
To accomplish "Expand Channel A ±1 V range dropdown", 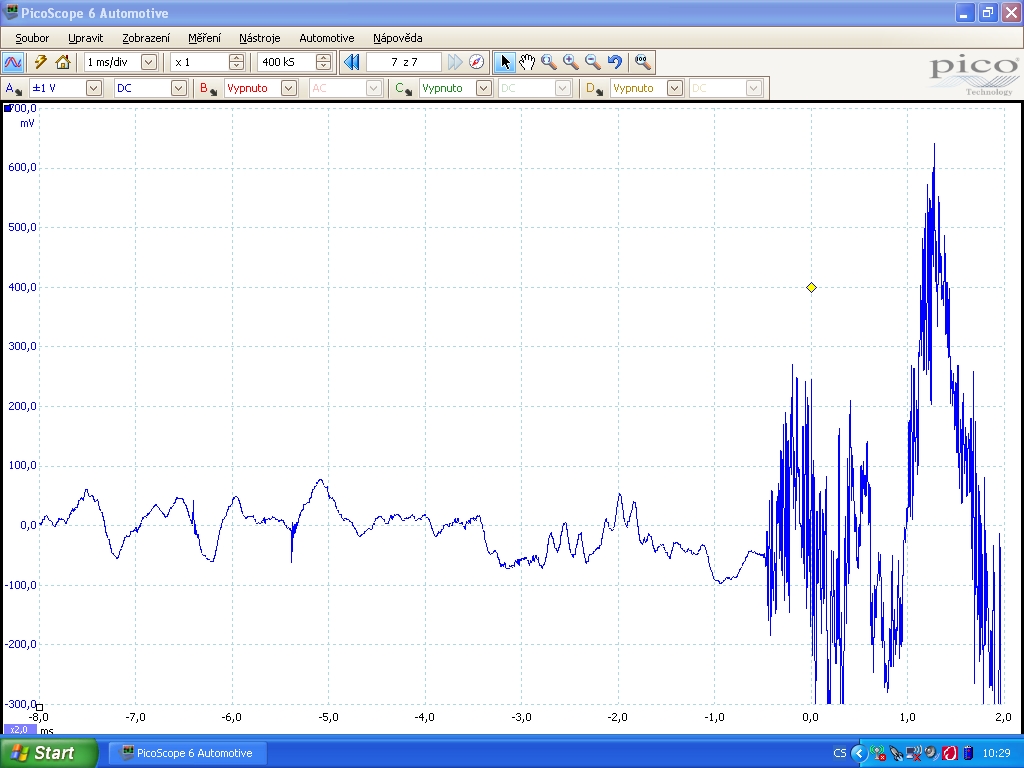I will coord(93,88).
